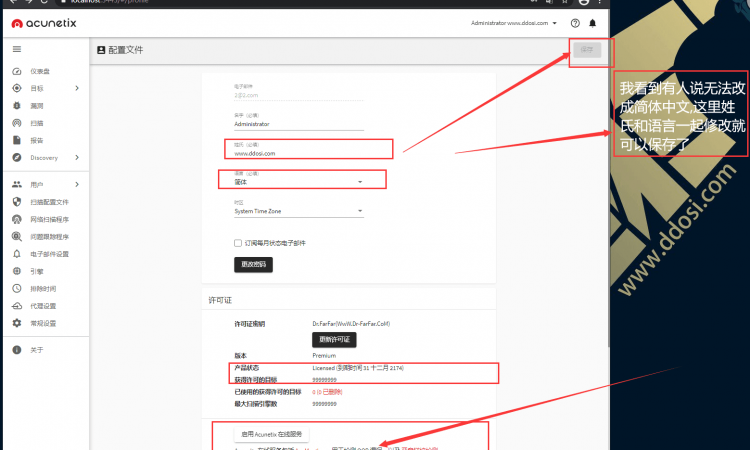This screenshot has width=750, height=450.
Task: Open the 排除时间 menu item
Action: click(44, 288)
